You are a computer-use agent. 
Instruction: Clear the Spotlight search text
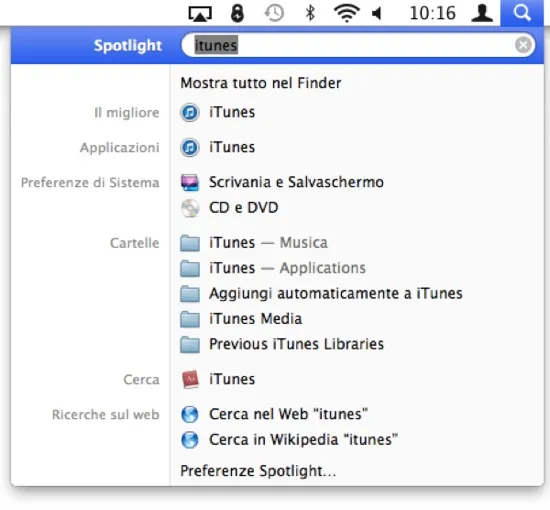tap(523, 45)
